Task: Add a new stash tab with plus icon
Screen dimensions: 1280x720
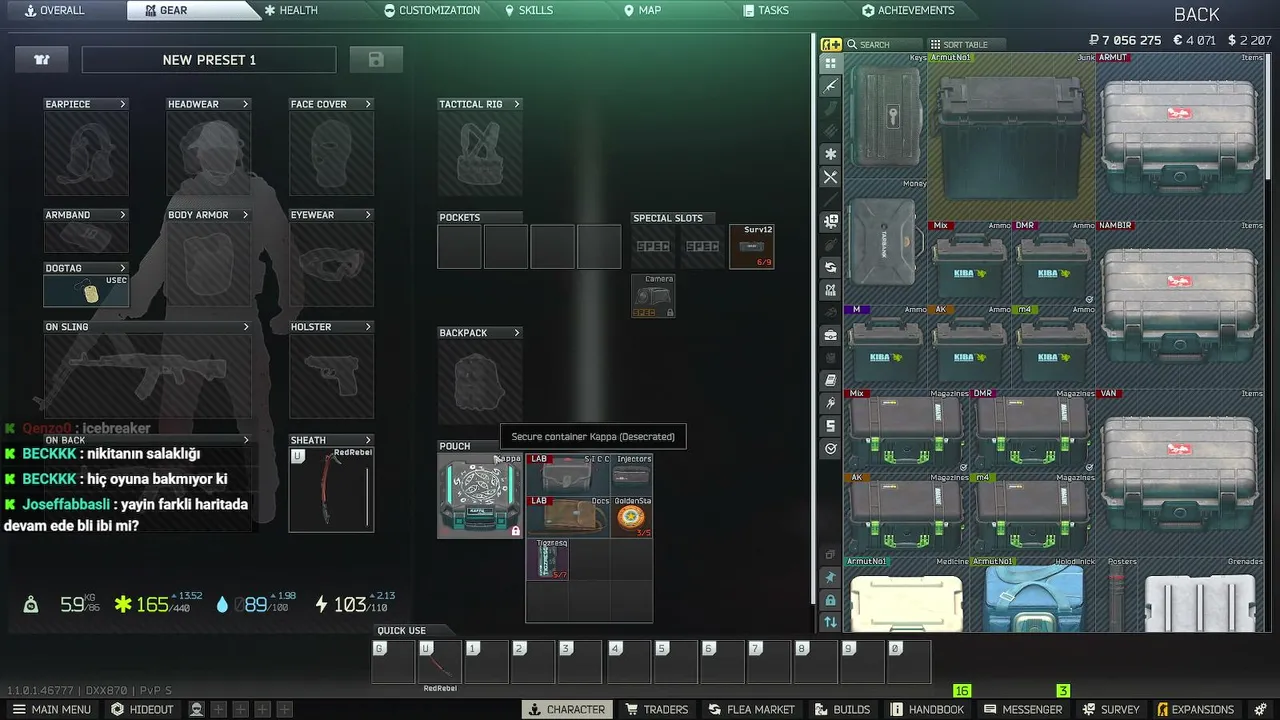Action: 831,44
